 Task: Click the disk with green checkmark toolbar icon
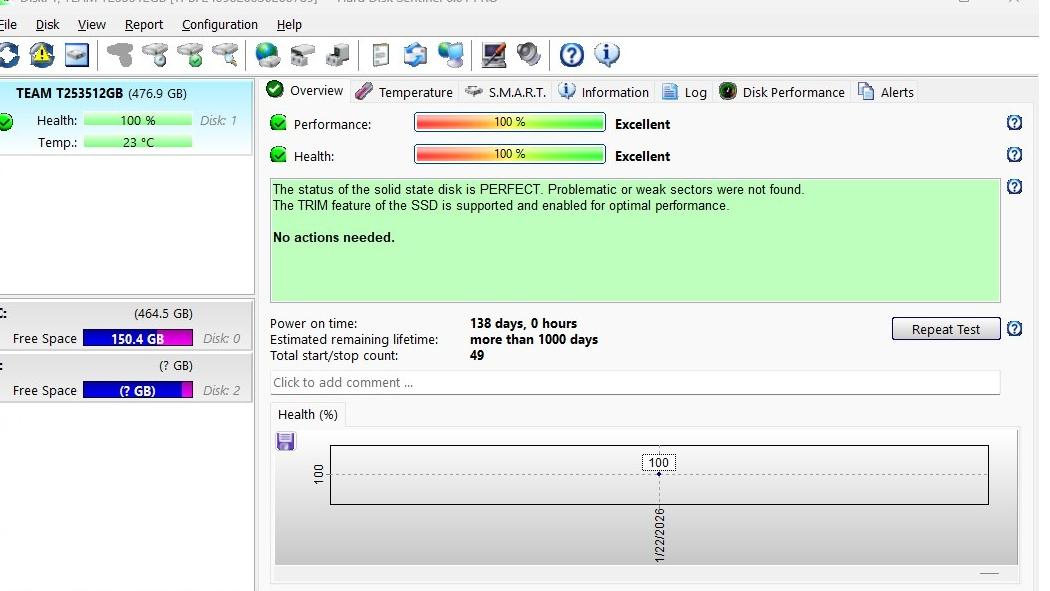(x=189, y=54)
